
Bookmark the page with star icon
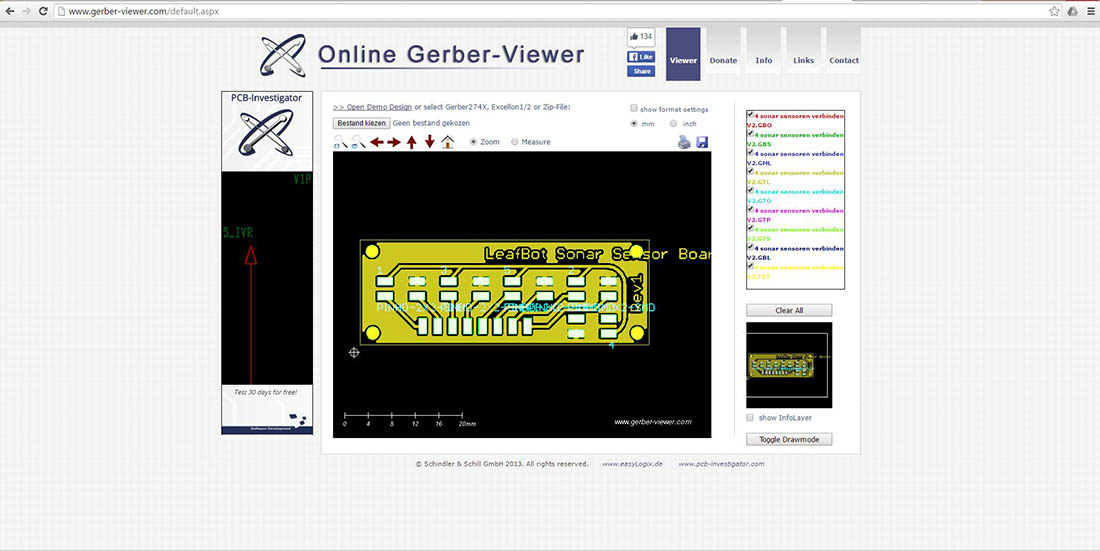pos(1054,11)
